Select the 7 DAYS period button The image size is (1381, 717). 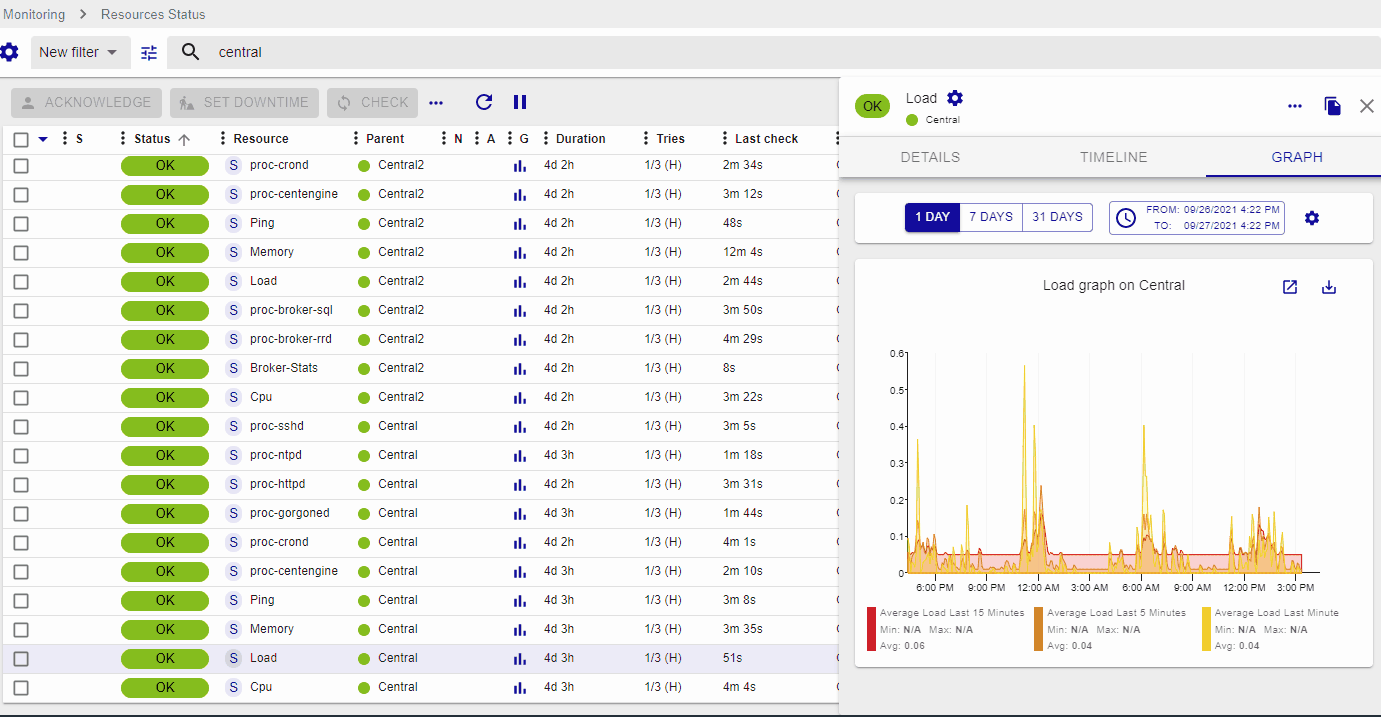(x=990, y=217)
